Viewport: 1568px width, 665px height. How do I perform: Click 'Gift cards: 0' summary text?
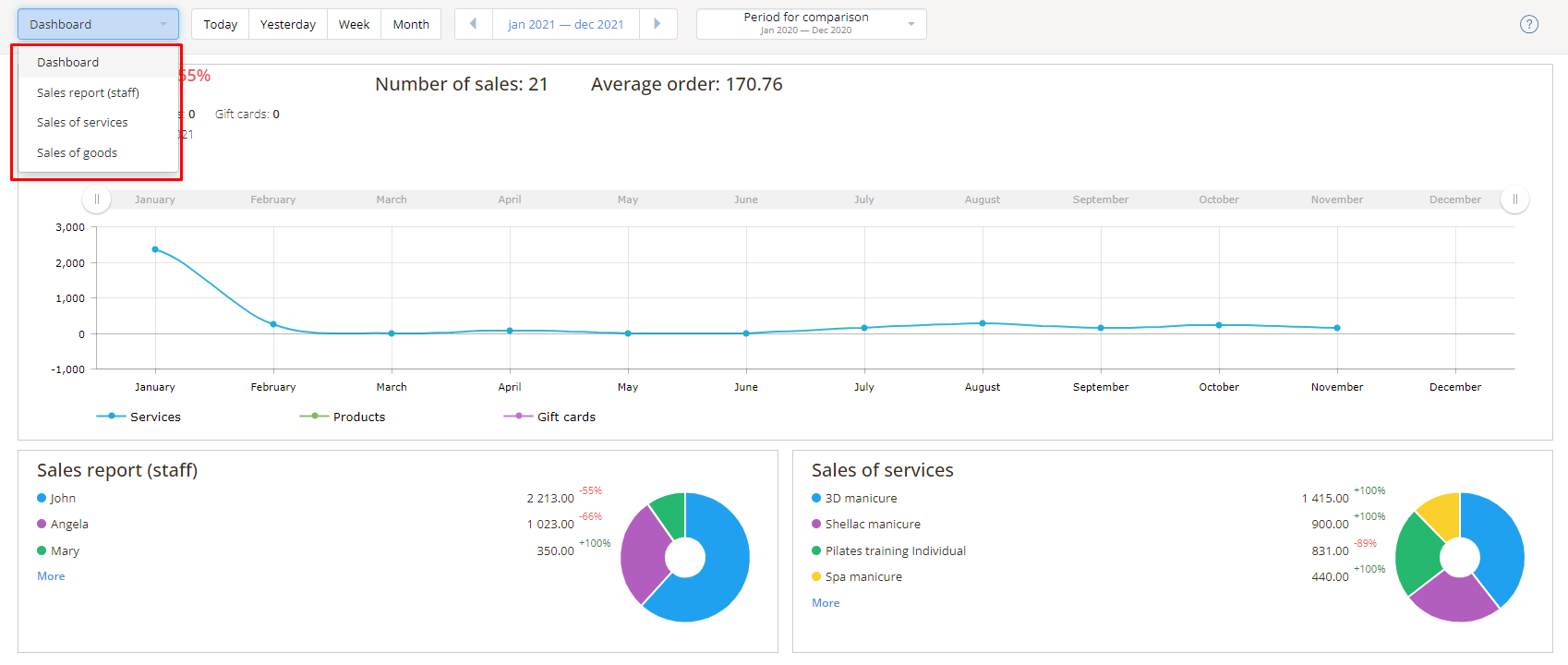(247, 115)
